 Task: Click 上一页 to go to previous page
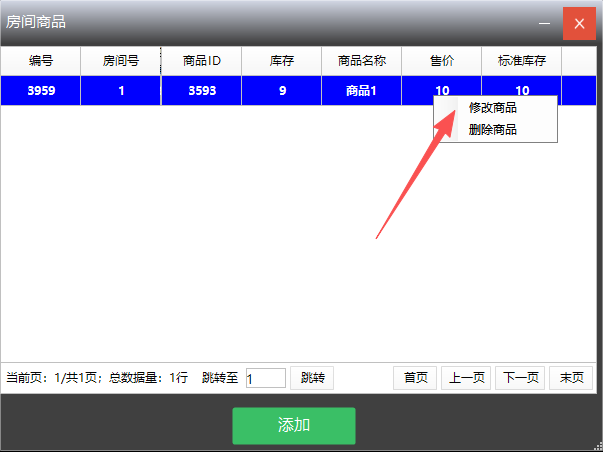pos(467,378)
